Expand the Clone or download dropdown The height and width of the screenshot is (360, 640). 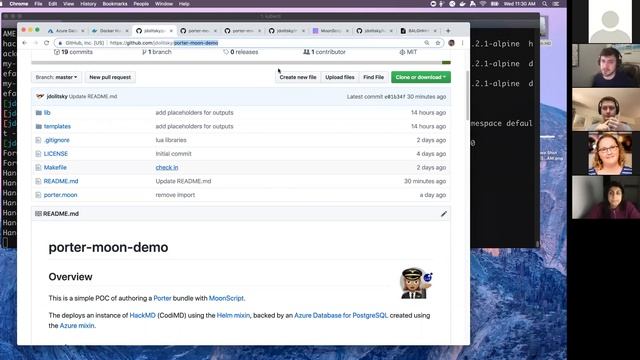(421, 77)
